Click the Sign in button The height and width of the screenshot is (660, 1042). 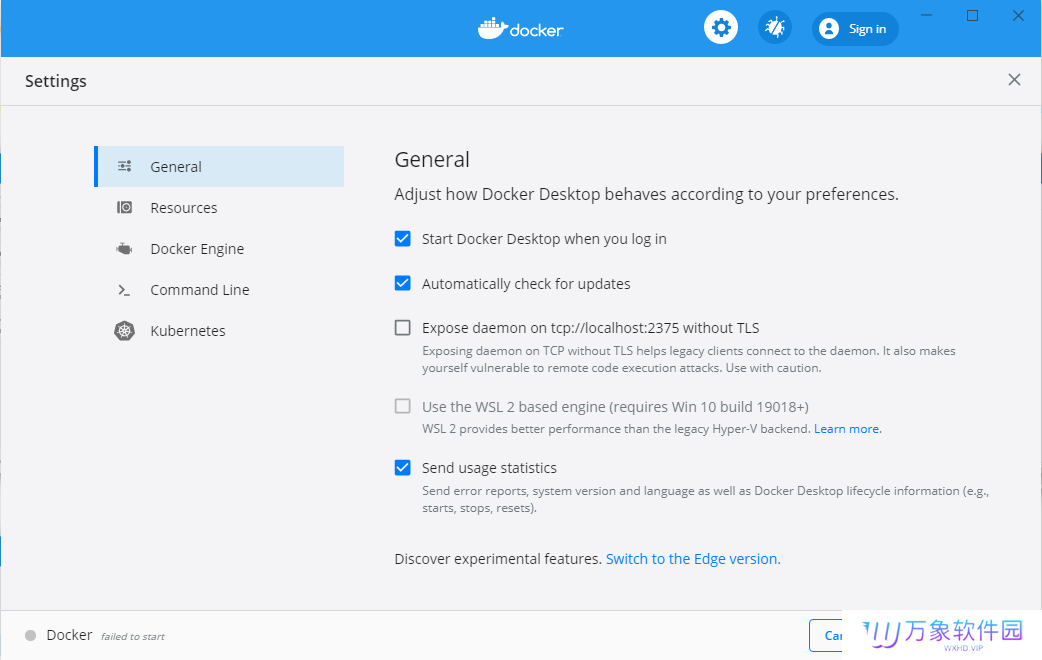(855, 29)
